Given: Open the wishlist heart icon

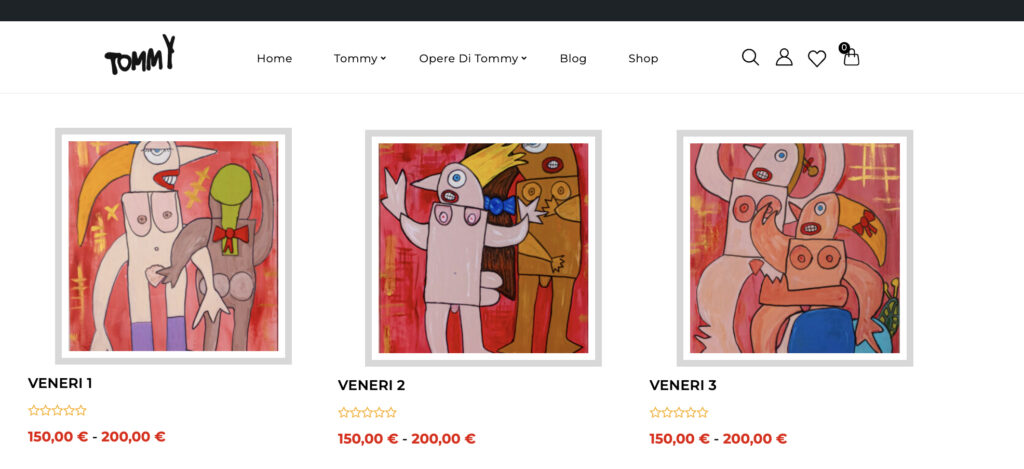Looking at the screenshot, I should (x=817, y=59).
